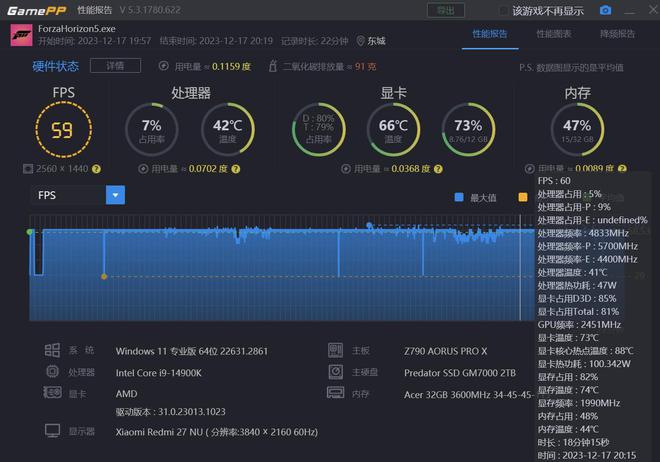Image resolution: width=660 pixels, height=462 pixels.
Task: Click the 显卡 graphics card icon
Action: pyautogui.click(x=52, y=393)
